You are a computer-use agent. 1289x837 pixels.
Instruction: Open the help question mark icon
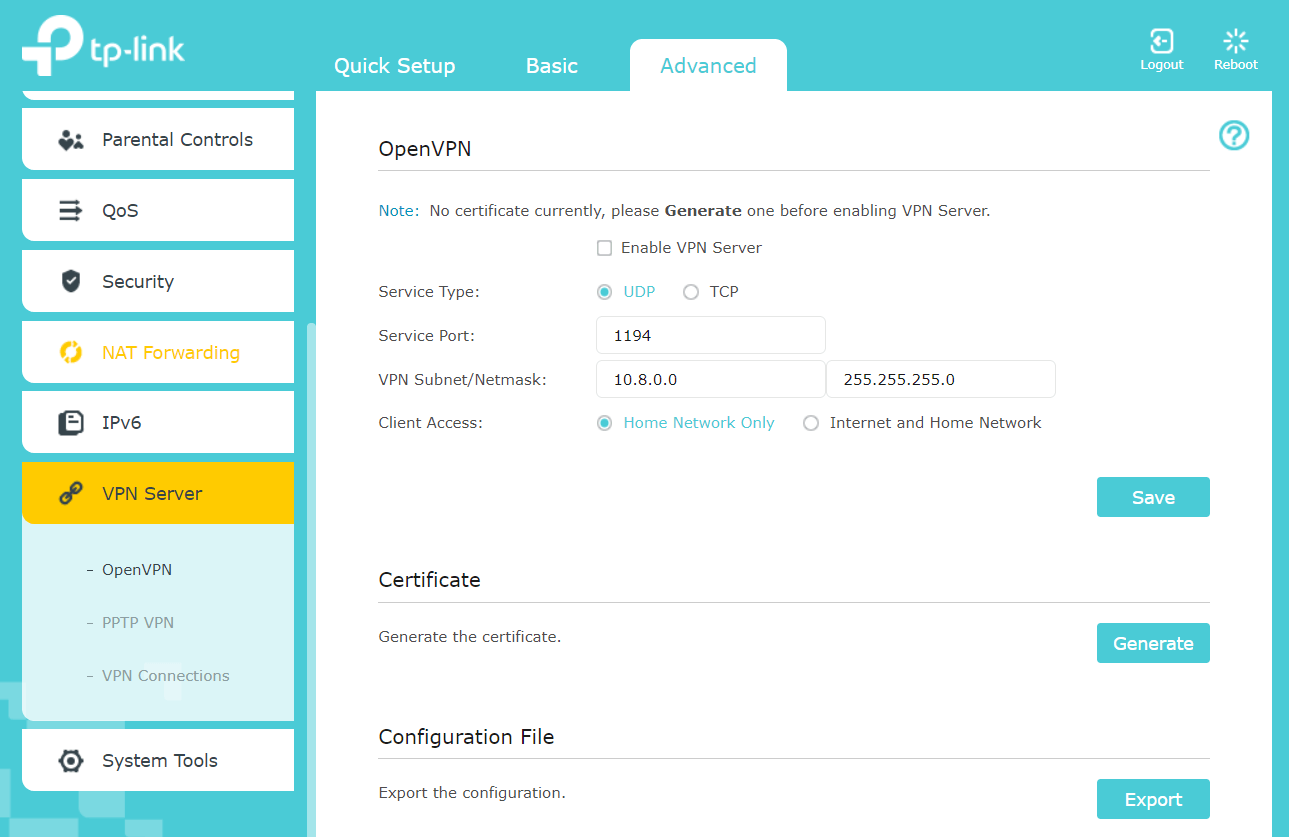coord(1234,135)
